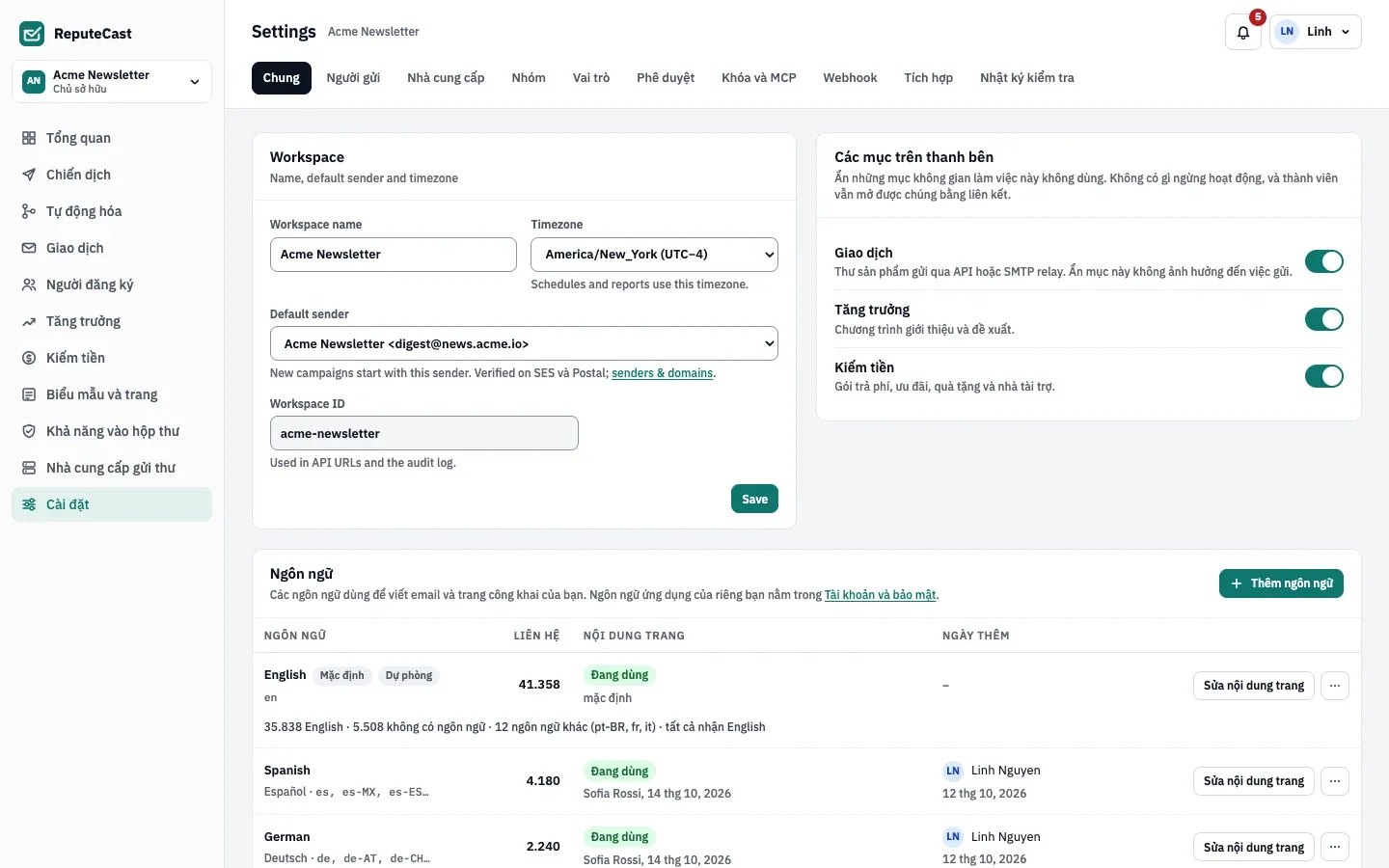
Task: Click Sửa nội dung trang for German
Action: click(1254, 847)
